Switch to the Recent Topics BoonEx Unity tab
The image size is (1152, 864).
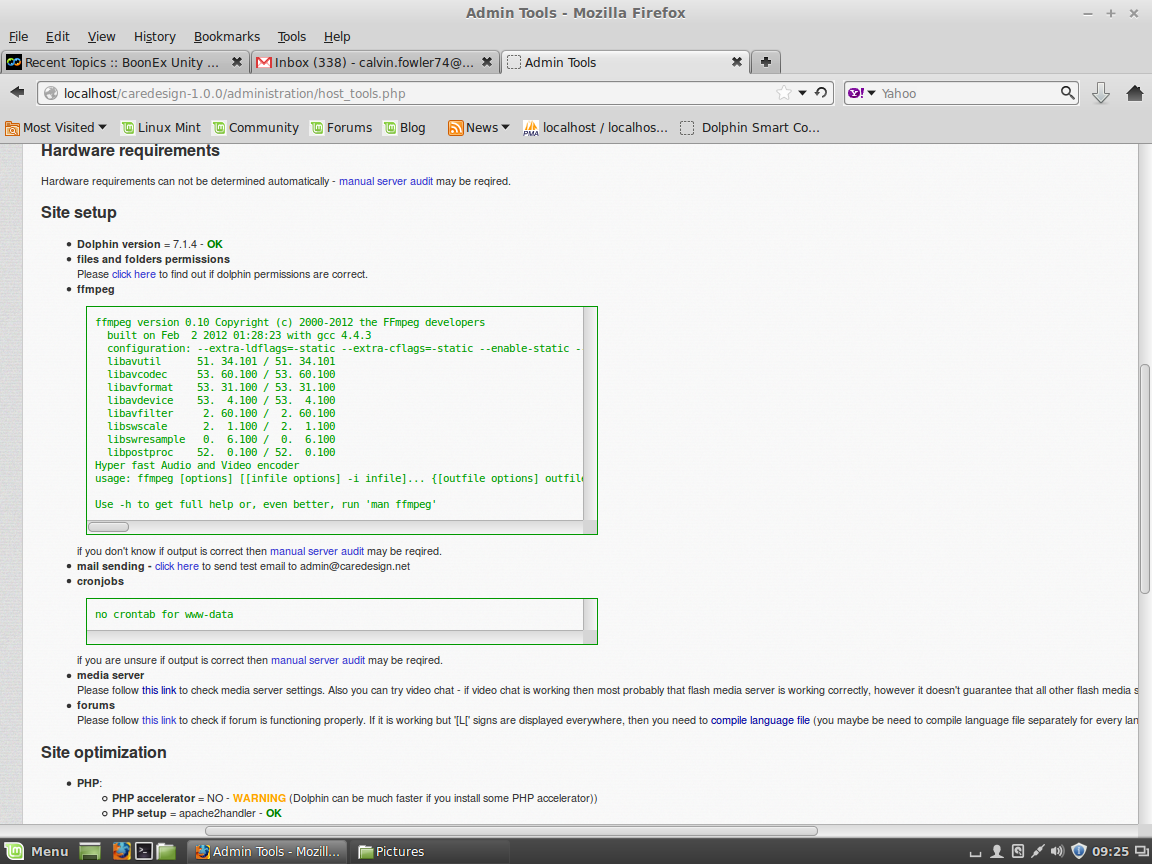122,62
